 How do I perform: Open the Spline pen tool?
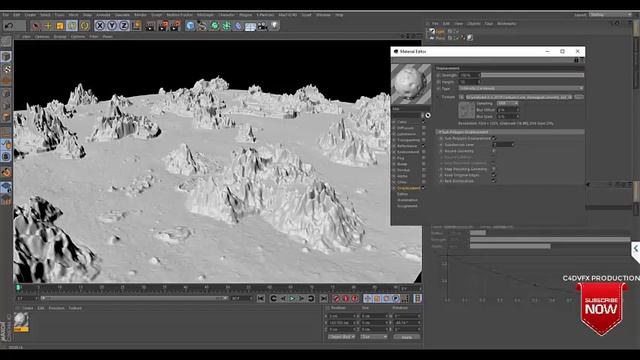[x=202, y=26]
